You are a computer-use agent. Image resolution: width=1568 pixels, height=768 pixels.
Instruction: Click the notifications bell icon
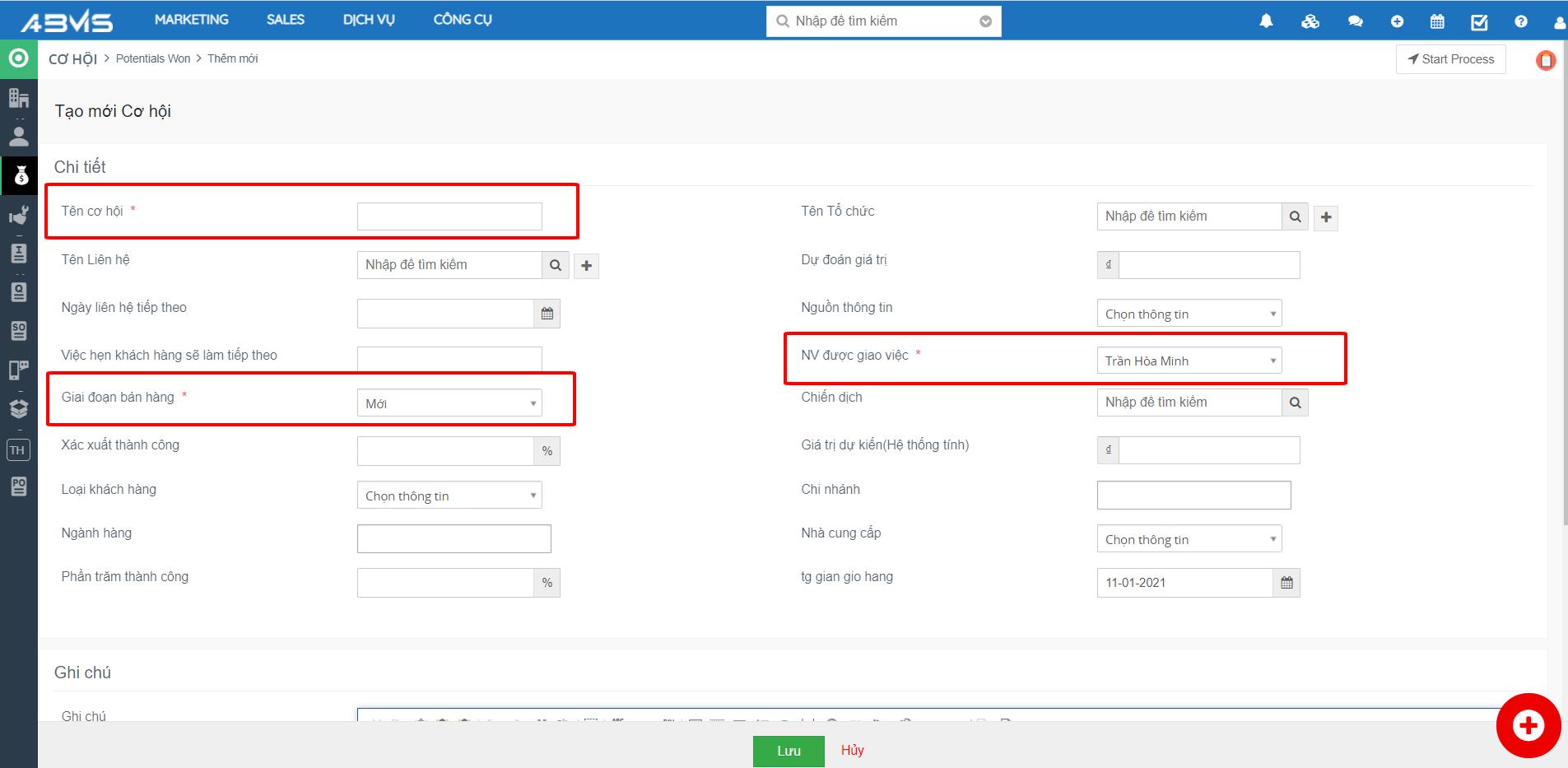pyautogui.click(x=1266, y=21)
